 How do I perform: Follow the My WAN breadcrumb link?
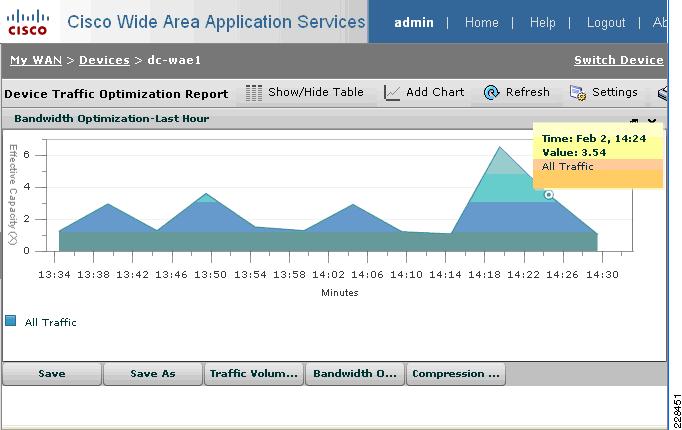(36, 60)
